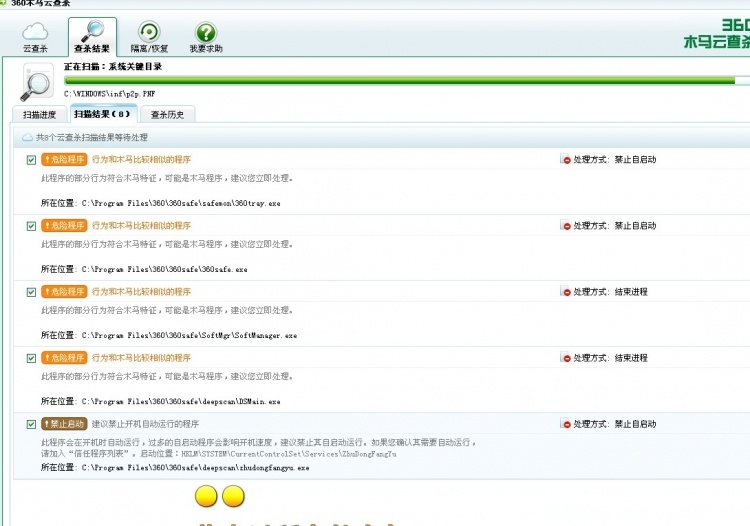Click title 行为和木马比较相似的程序 for SoftManager.exe
This screenshot has height=526, width=750.
tap(141, 292)
